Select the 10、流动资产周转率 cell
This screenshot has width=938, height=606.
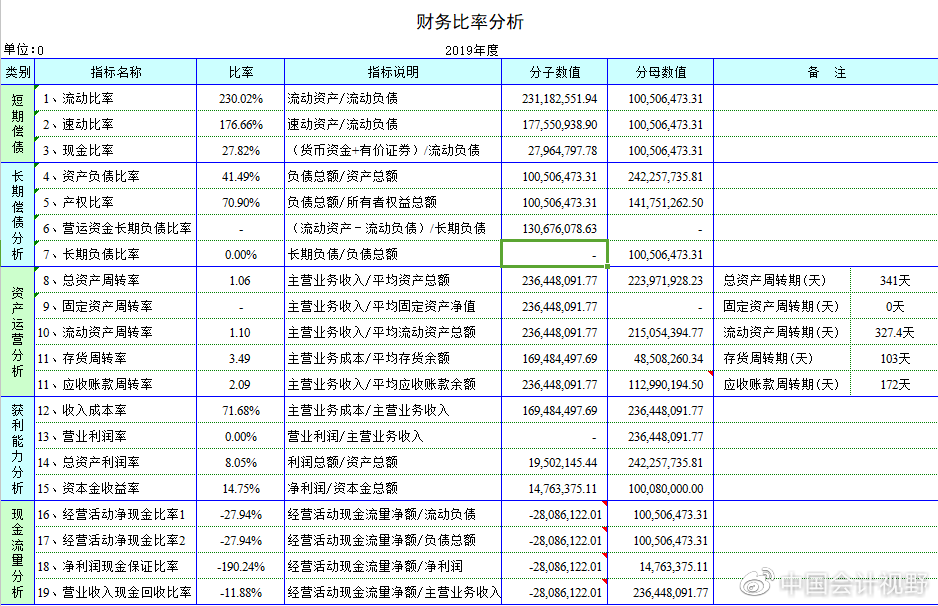click(115, 332)
